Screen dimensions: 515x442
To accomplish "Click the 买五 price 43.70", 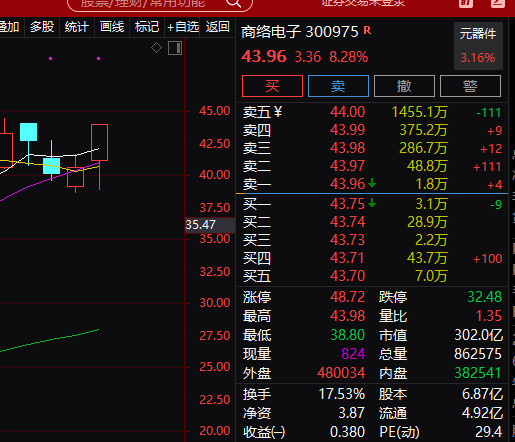I will click(x=348, y=276).
